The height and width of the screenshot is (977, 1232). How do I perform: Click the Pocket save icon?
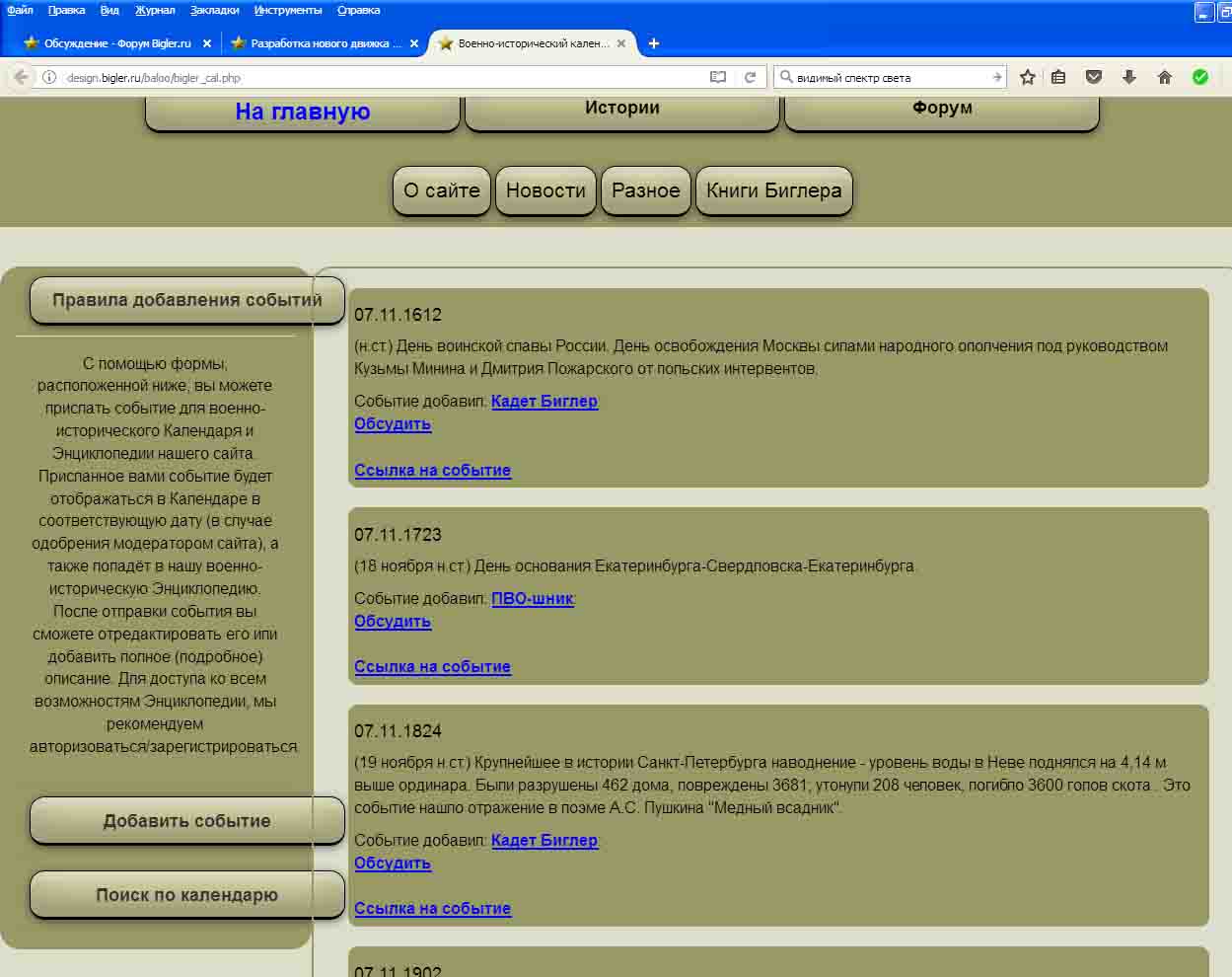point(1093,77)
